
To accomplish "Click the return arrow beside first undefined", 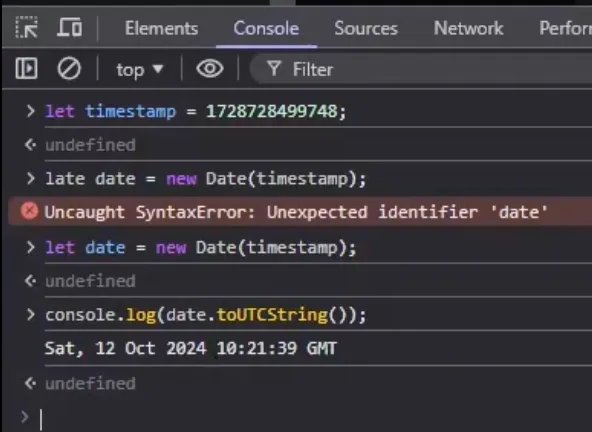I will pos(30,145).
